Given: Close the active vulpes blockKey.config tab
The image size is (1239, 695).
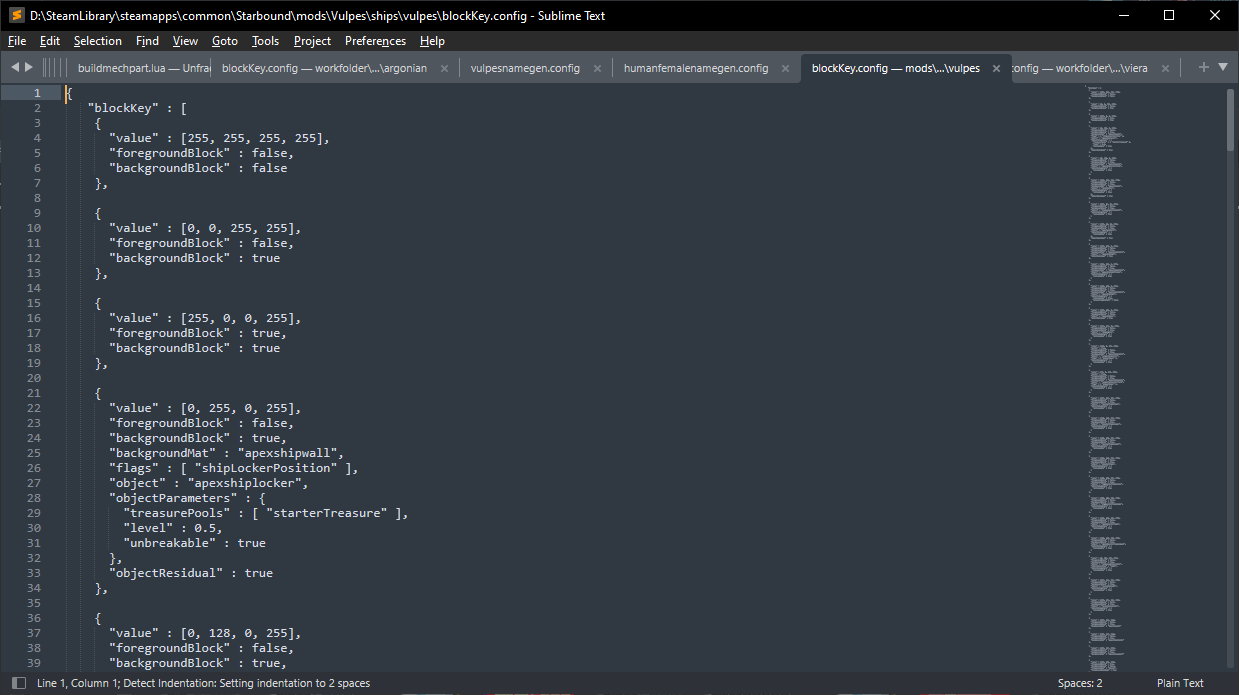Looking at the screenshot, I should pyautogui.click(x=998, y=69).
